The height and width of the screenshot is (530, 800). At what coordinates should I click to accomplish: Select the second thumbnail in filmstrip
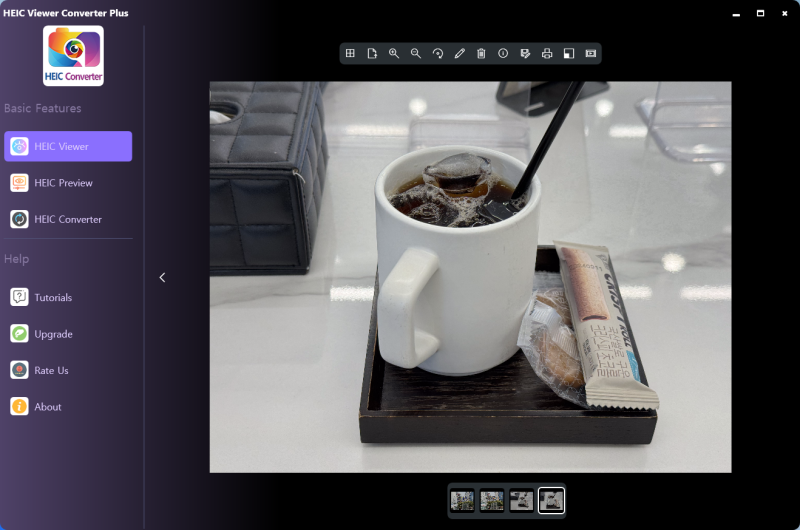click(492, 500)
